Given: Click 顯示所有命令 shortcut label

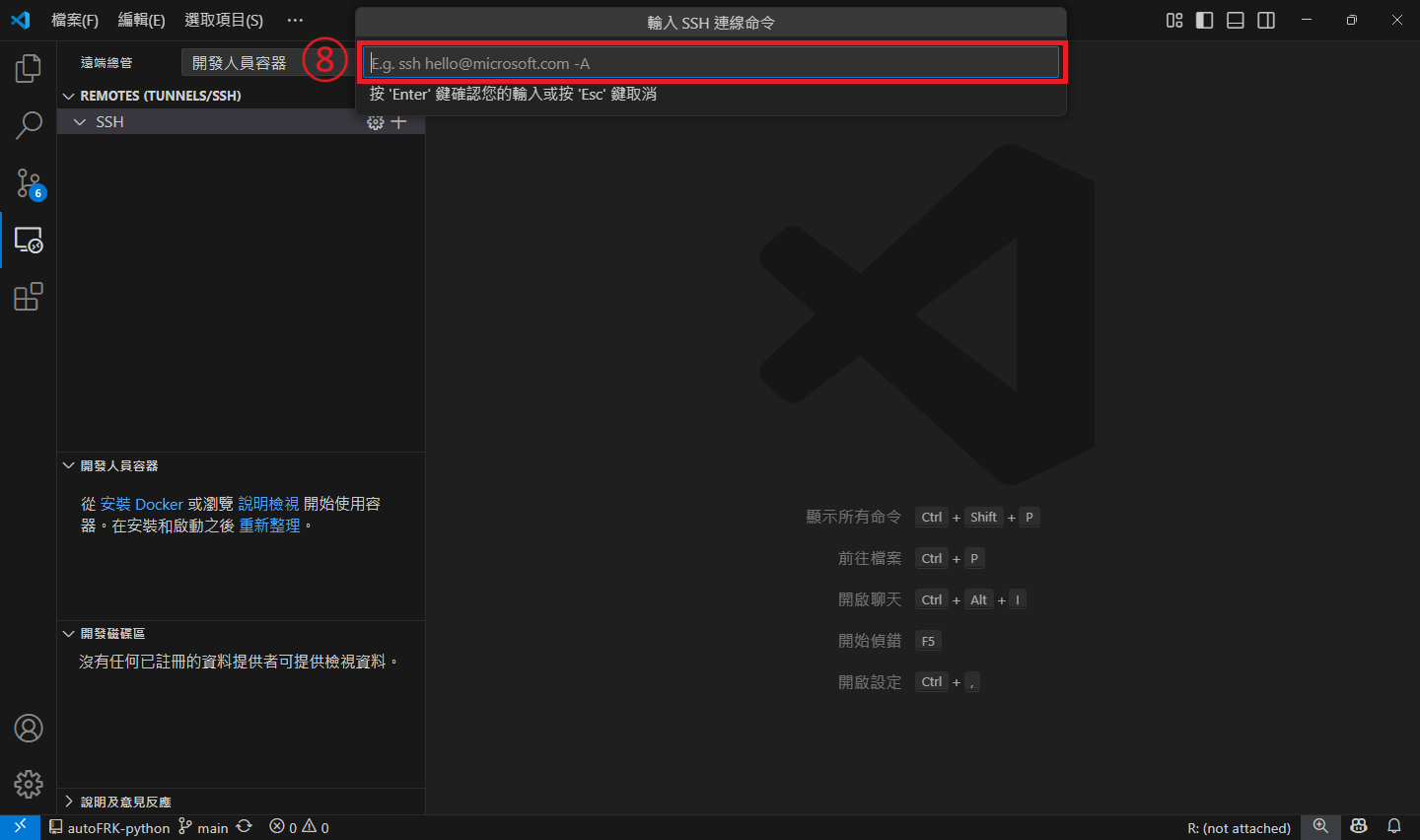Looking at the screenshot, I should (854, 517).
